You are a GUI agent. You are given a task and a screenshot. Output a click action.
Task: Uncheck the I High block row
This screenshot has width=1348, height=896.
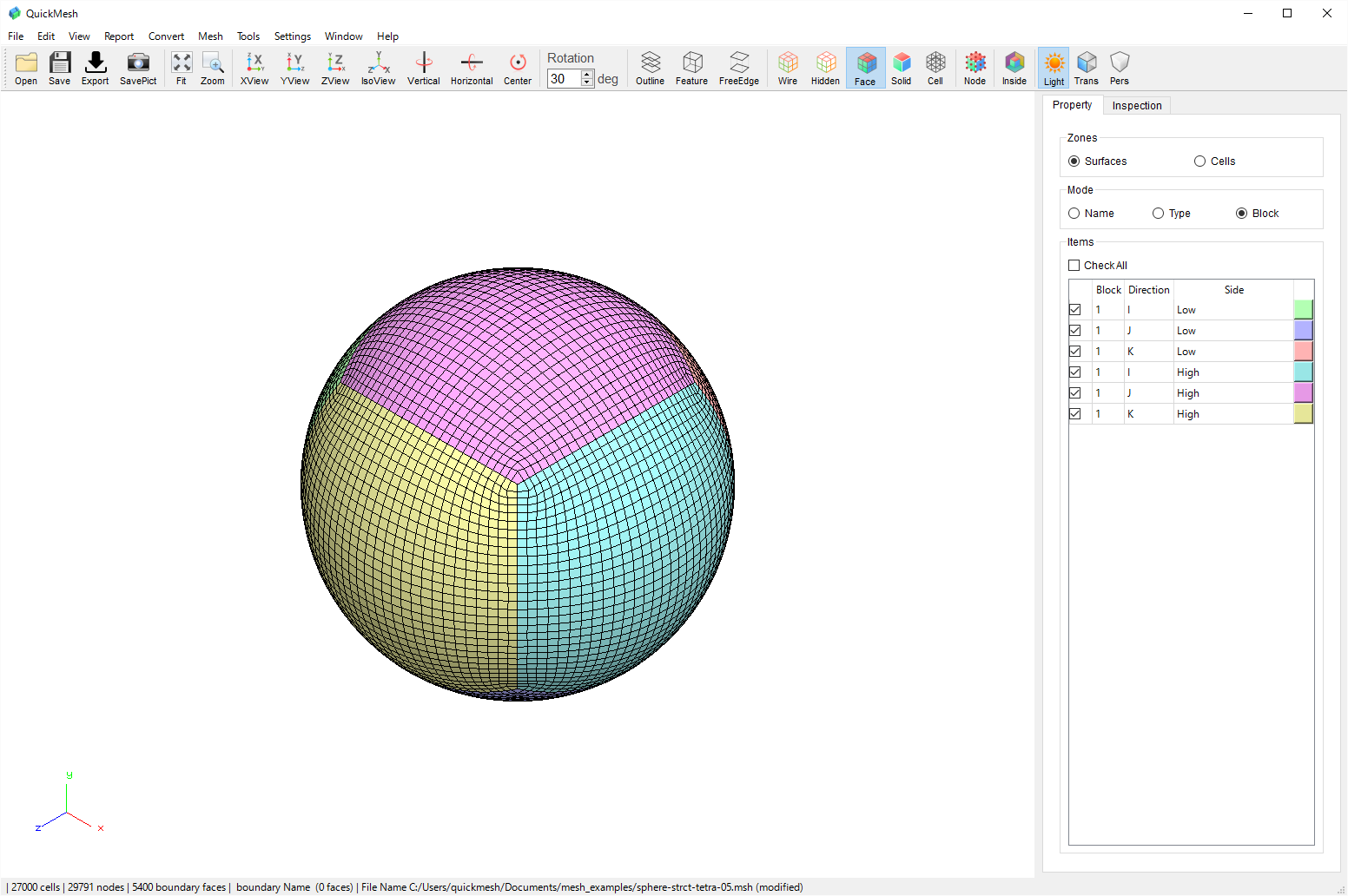click(x=1075, y=372)
